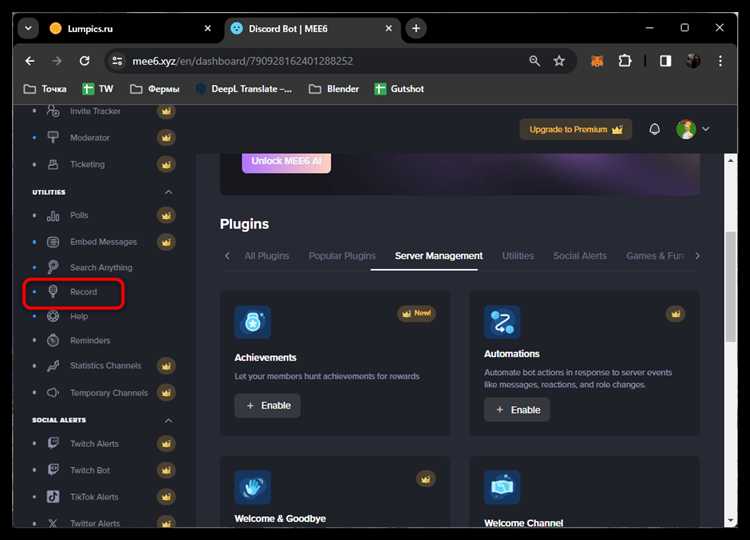The image size is (750, 540).
Task: Show more plugin category tabs
Action: pos(698,256)
